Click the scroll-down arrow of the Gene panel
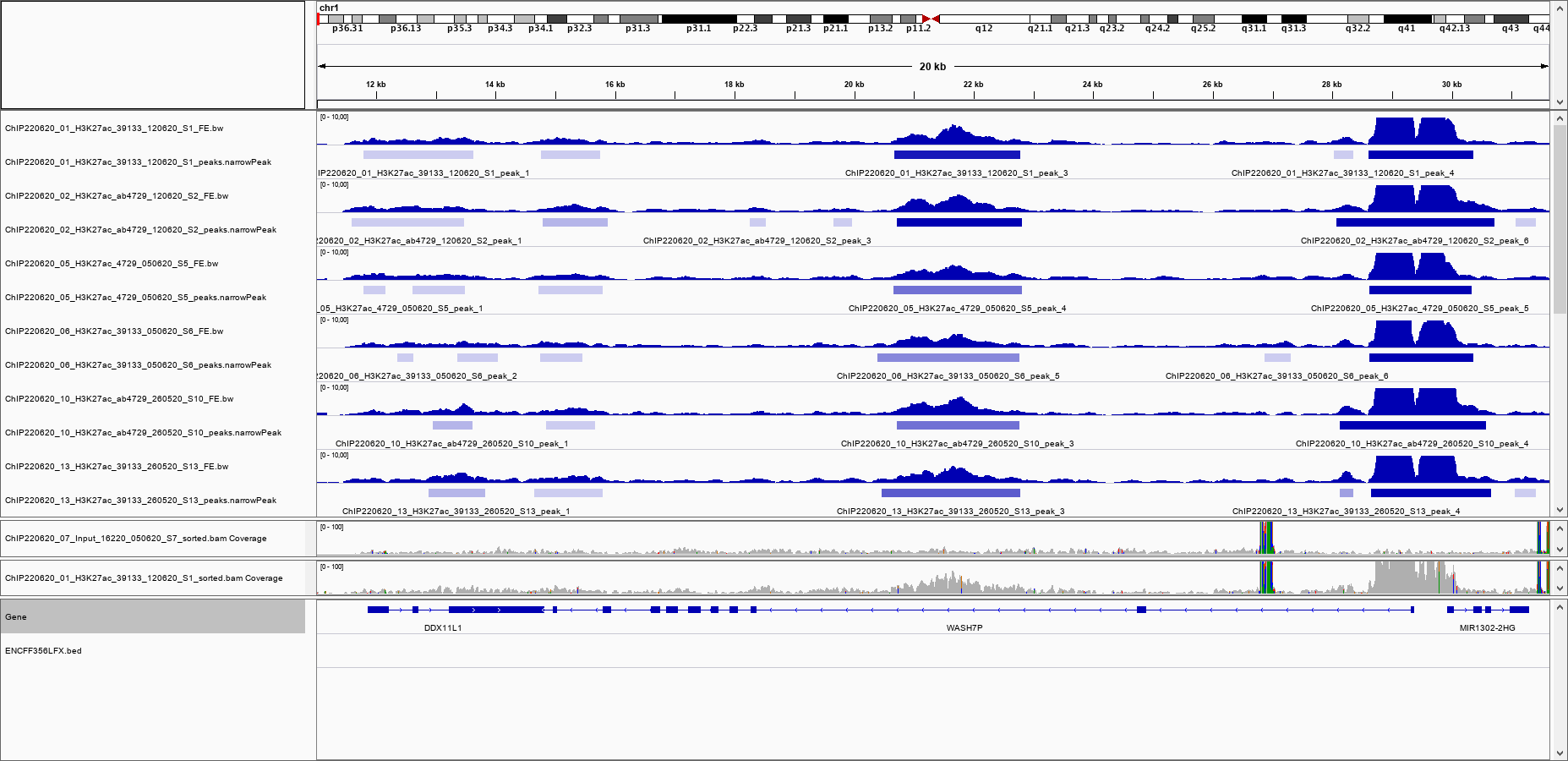Image resolution: width=1568 pixels, height=761 pixels. [x=1560, y=753]
